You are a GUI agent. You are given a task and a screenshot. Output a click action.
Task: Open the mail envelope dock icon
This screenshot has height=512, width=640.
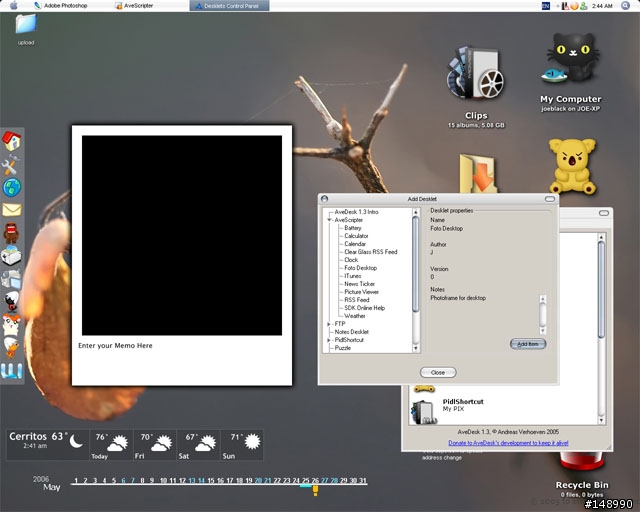(11, 210)
